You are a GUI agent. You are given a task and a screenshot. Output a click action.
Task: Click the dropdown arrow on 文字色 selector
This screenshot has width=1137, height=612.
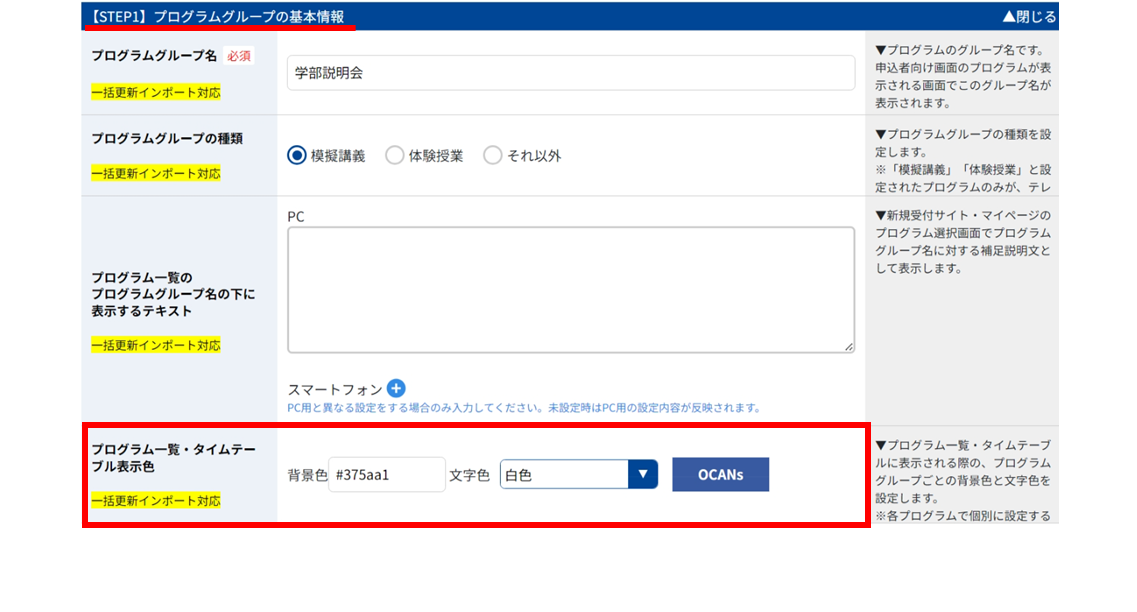click(x=642, y=474)
